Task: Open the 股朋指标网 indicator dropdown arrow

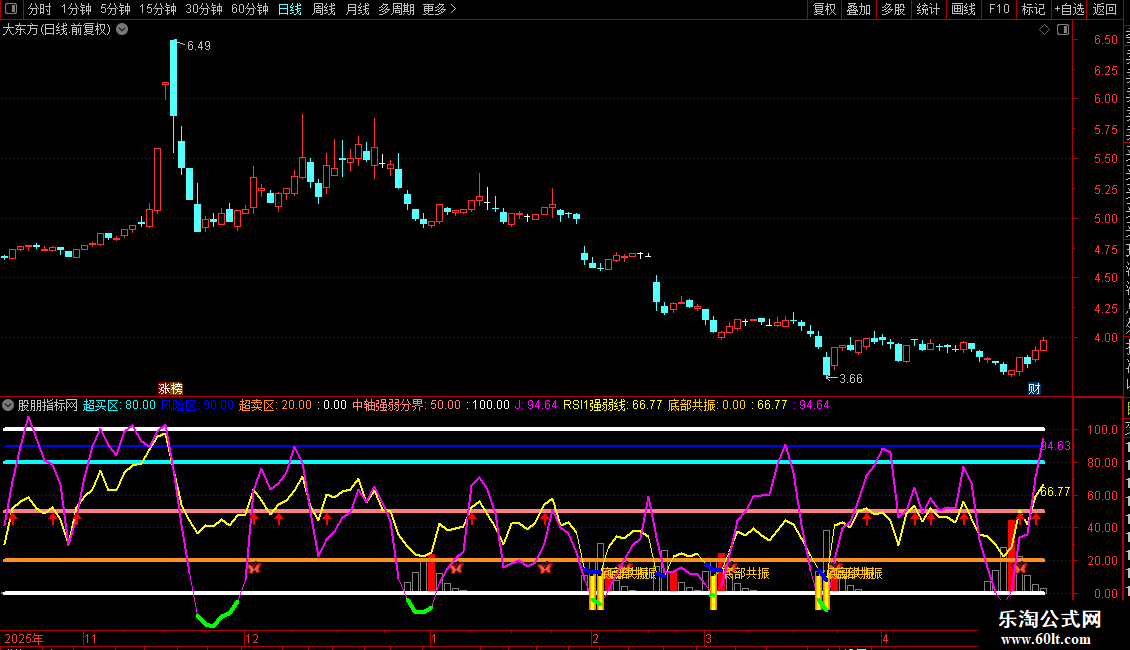Action: click(8, 405)
